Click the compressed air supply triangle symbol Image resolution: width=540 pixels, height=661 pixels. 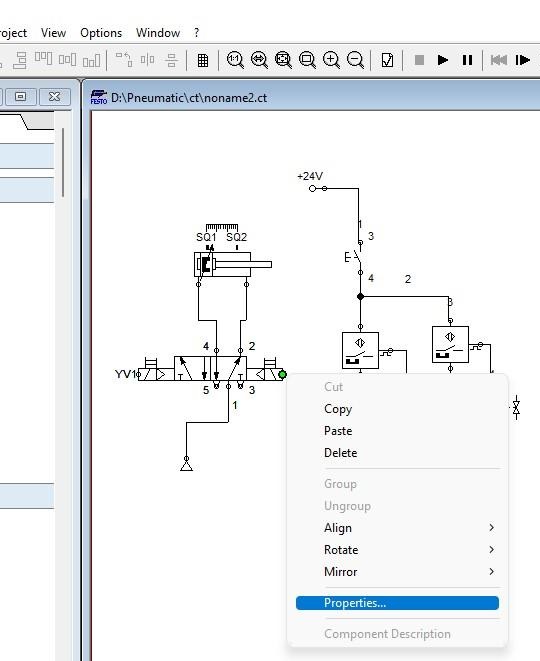tap(186, 465)
